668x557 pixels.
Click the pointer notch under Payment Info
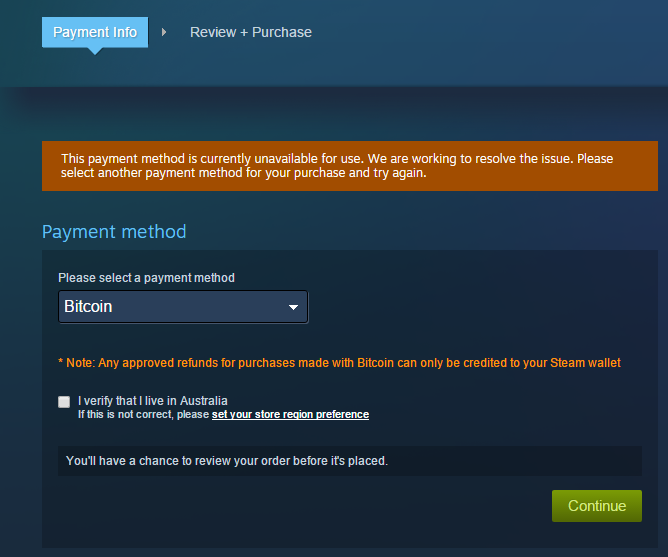pyautogui.click(x=95, y=51)
